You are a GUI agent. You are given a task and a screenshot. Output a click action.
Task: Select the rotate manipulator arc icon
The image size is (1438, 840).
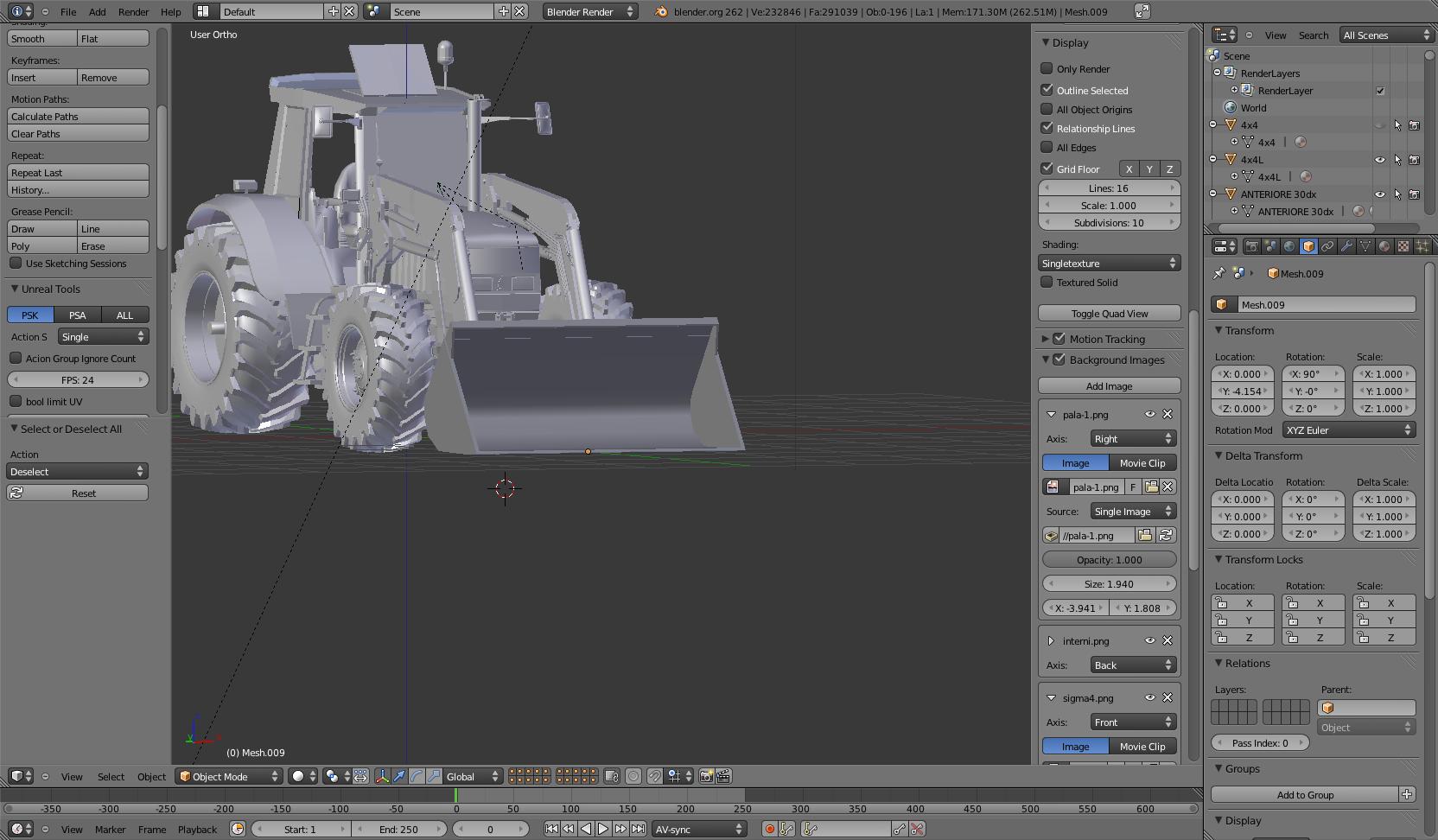[x=417, y=776]
